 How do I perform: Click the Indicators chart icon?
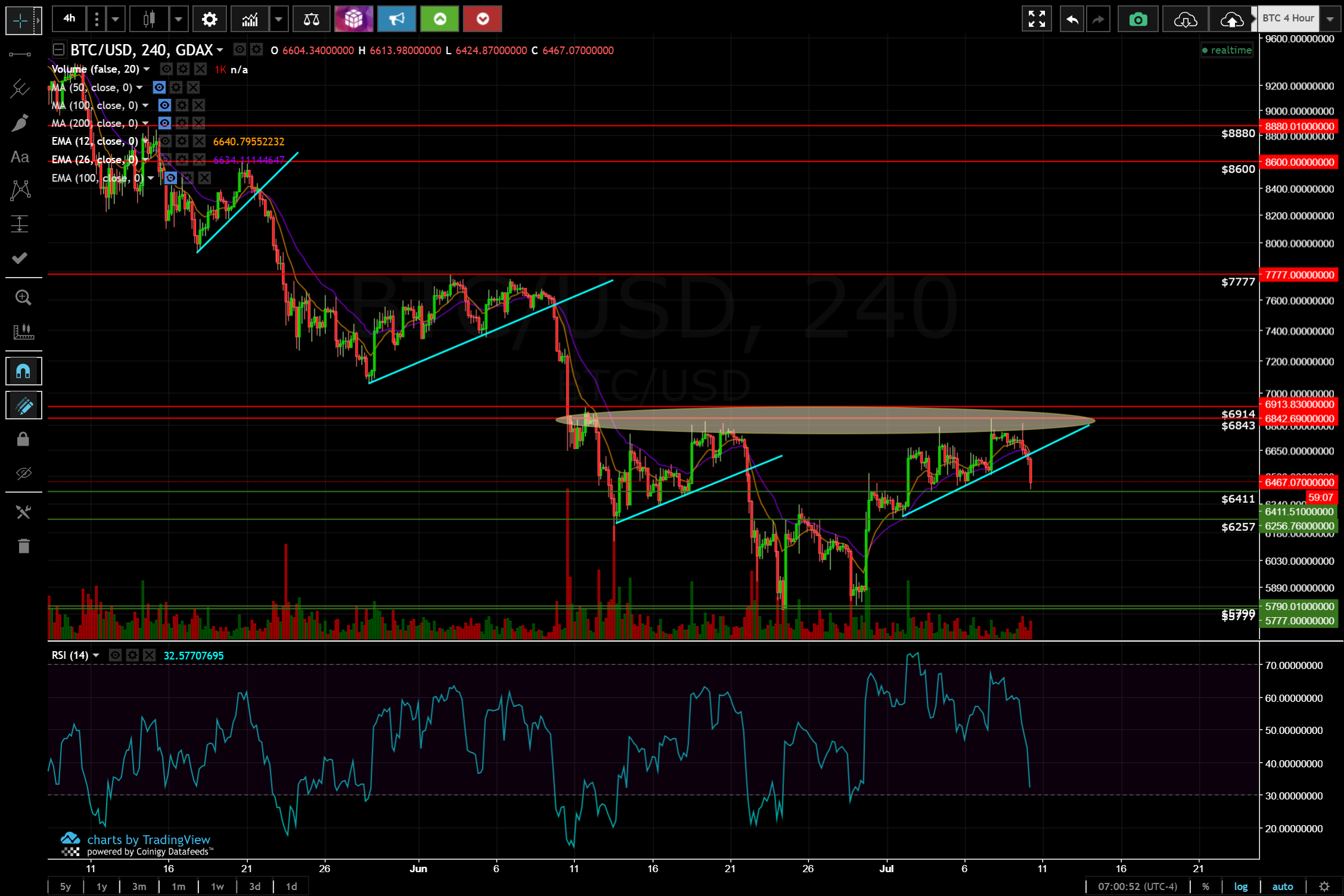tap(250, 20)
